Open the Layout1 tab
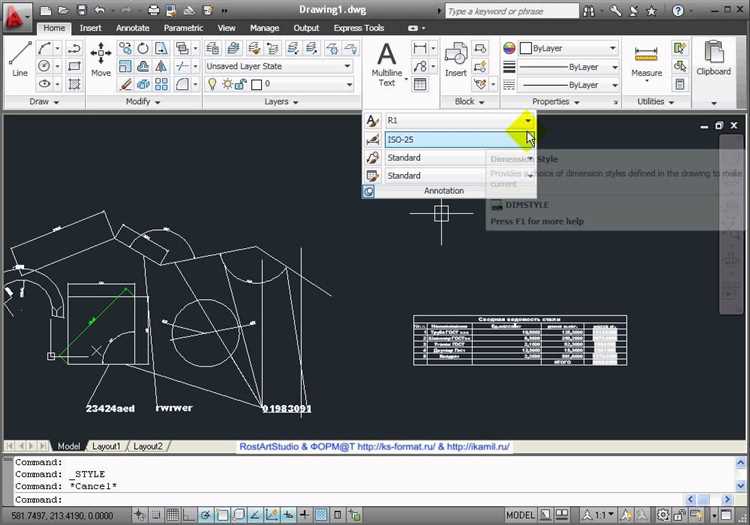The height and width of the screenshot is (525, 750). coord(106,446)
